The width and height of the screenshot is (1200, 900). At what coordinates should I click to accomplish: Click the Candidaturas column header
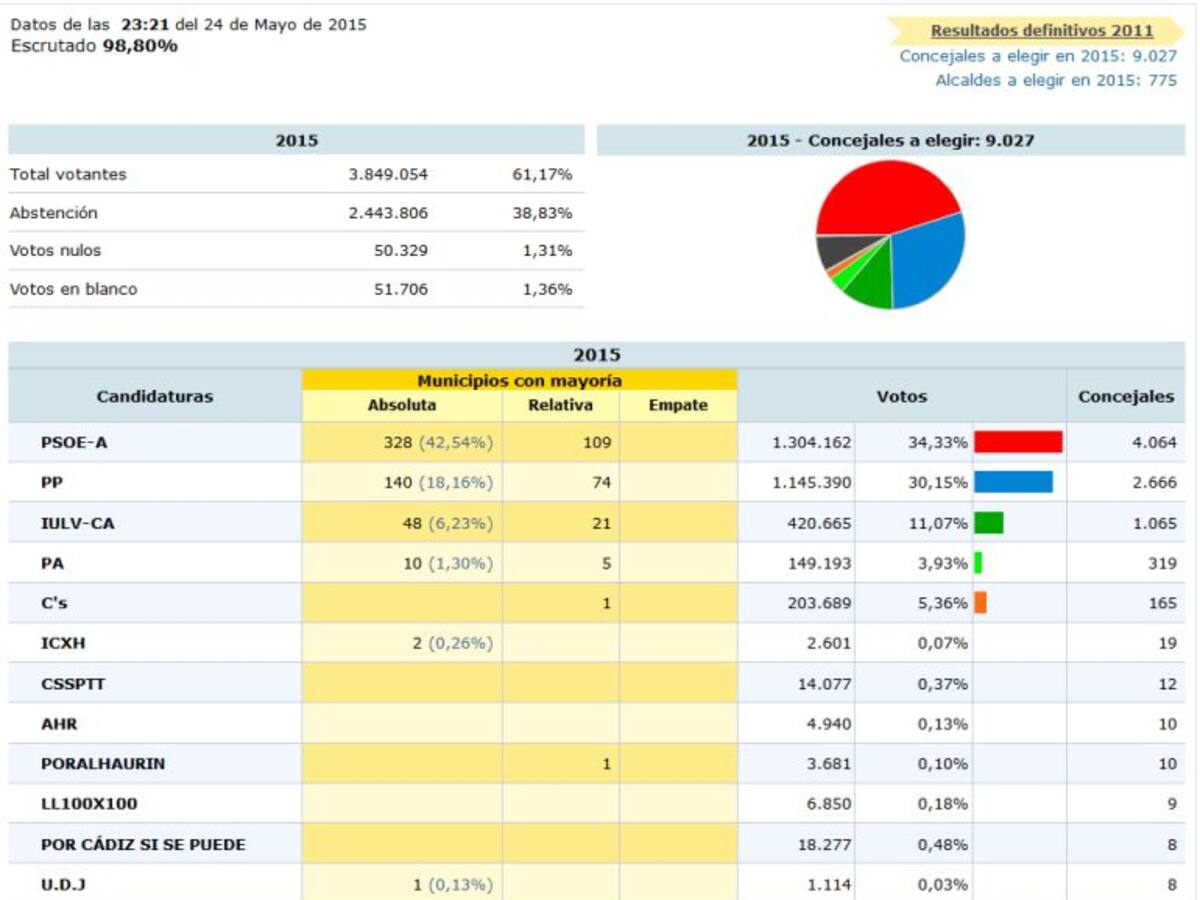coord(155,396)
